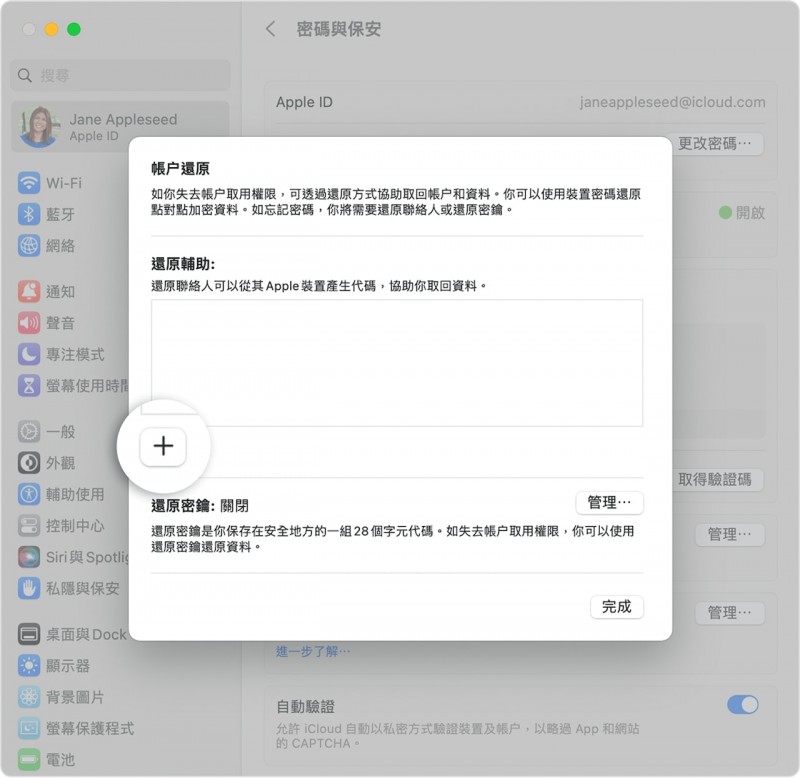Open 顯示器 displays settings
Image resolution: width=800 pixels, height=778 pixels.
click(x=67, y=665)
